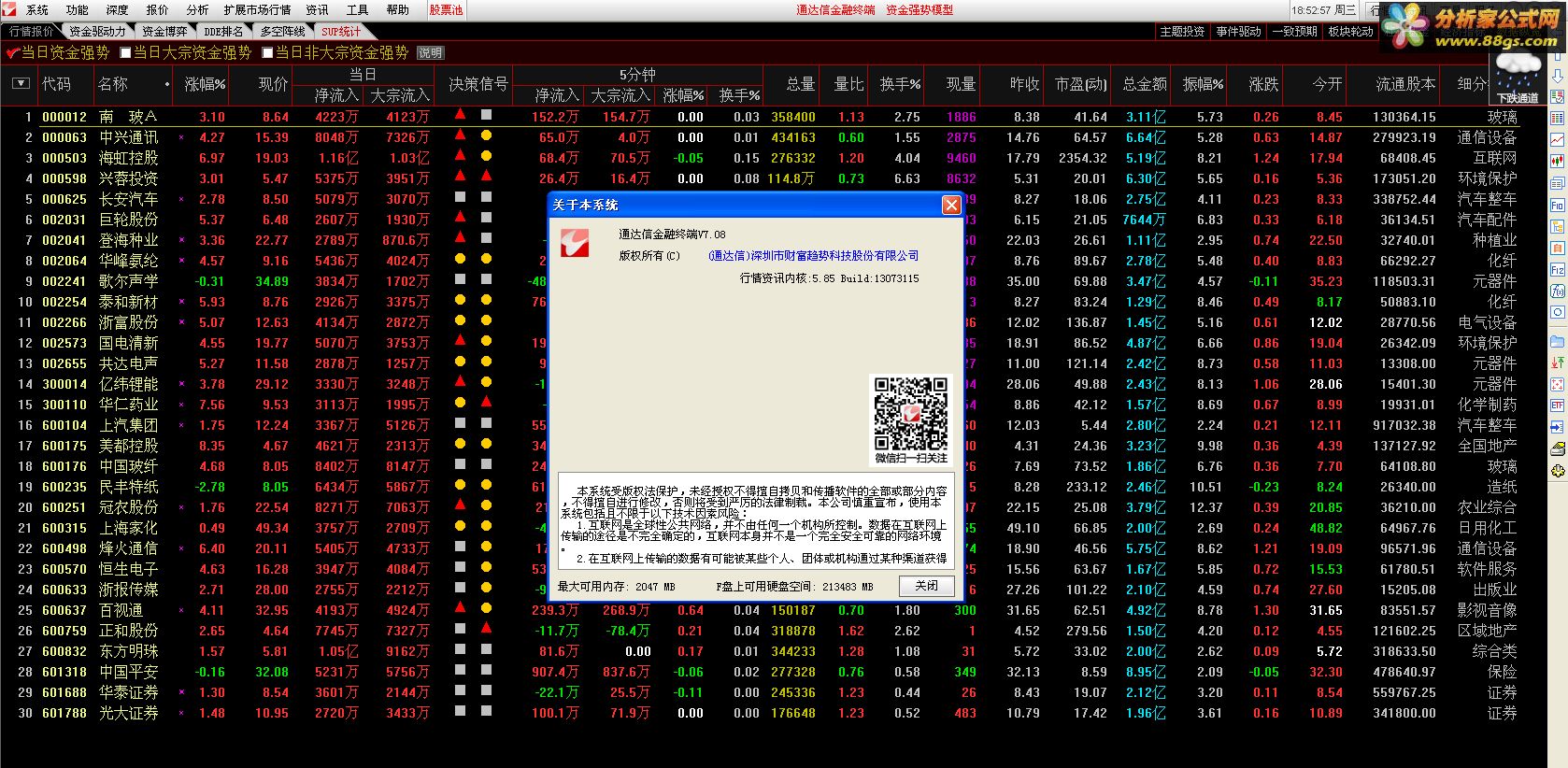Click the 事件驱动 button
The image size is (1568, 768).
coord(1238,32)
